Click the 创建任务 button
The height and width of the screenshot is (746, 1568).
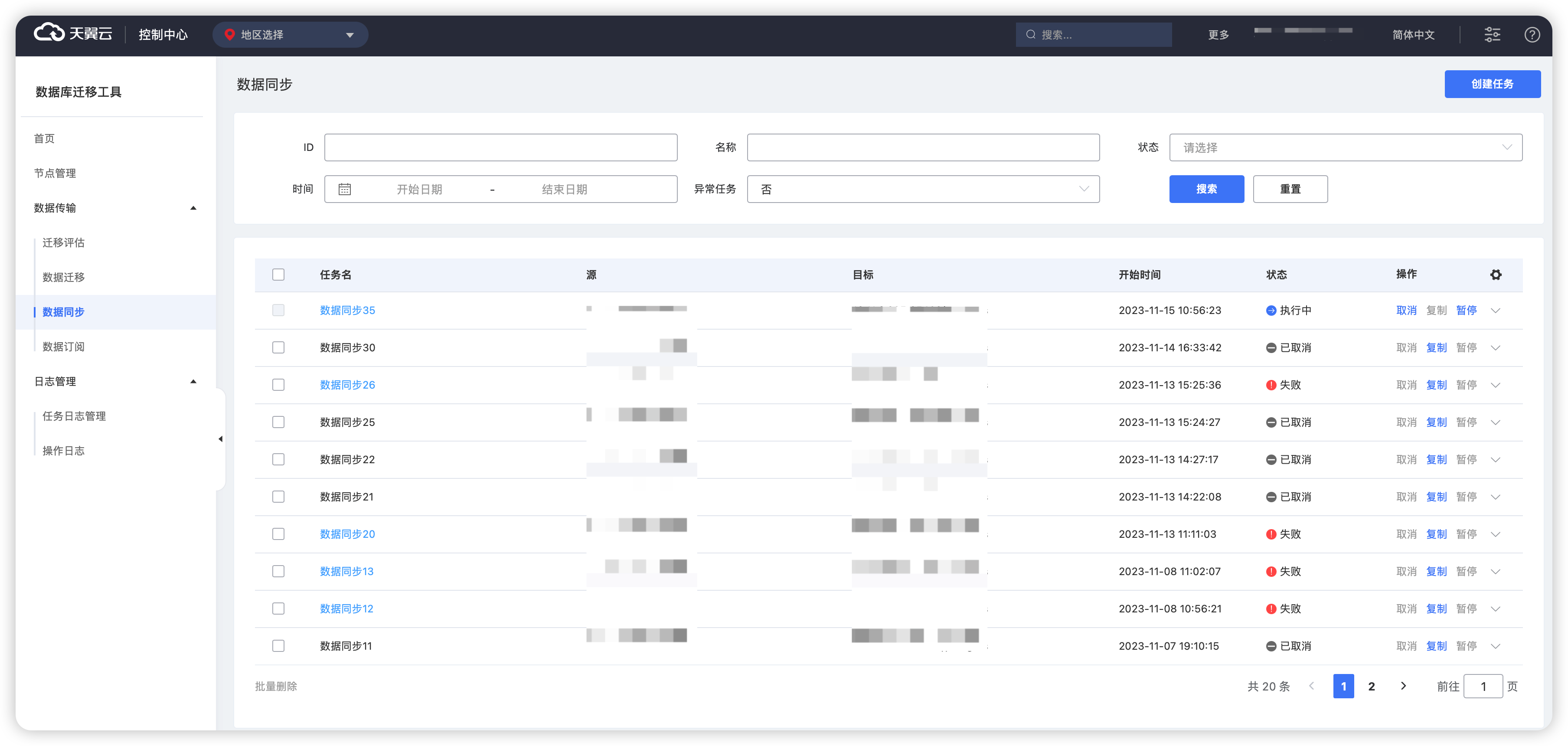click(x=1492, y=84)
